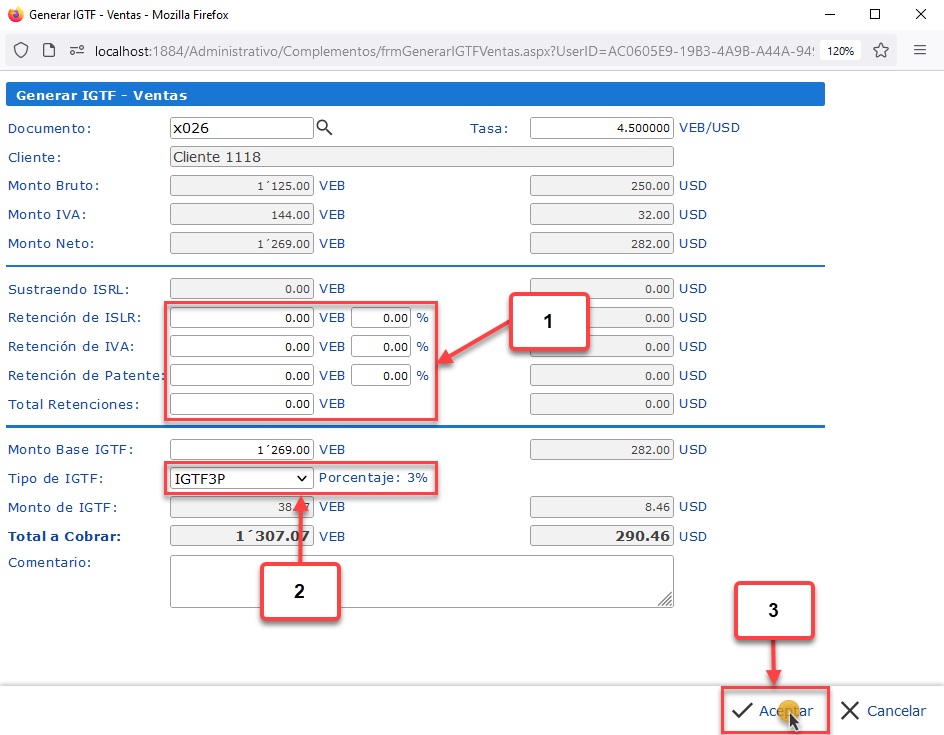Click the Total a Cobrar 1´307.07 VEB field
This screenshot has width=944, height=735.
pos(241,536)
